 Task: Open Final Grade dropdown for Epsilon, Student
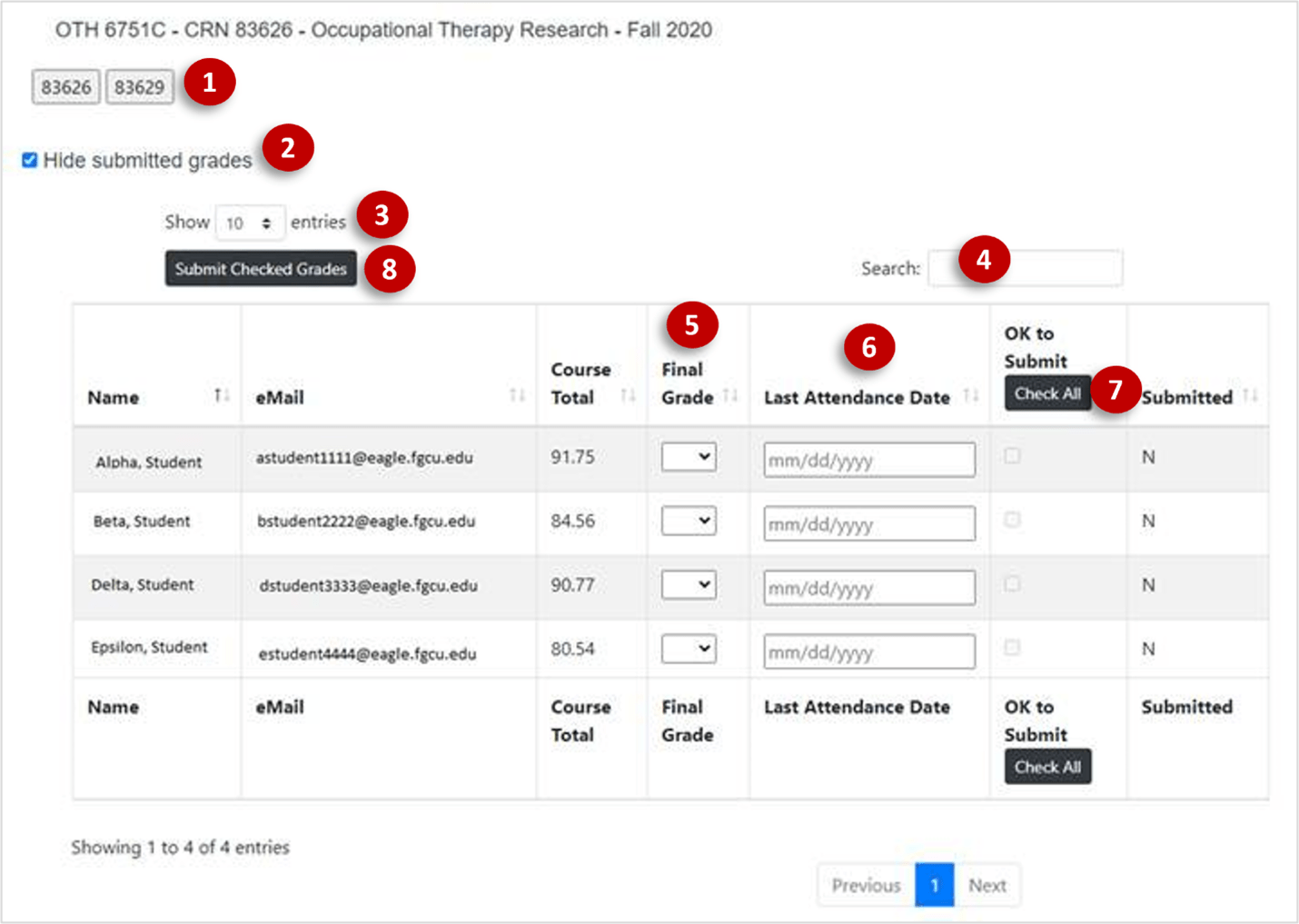coord(689,649)
